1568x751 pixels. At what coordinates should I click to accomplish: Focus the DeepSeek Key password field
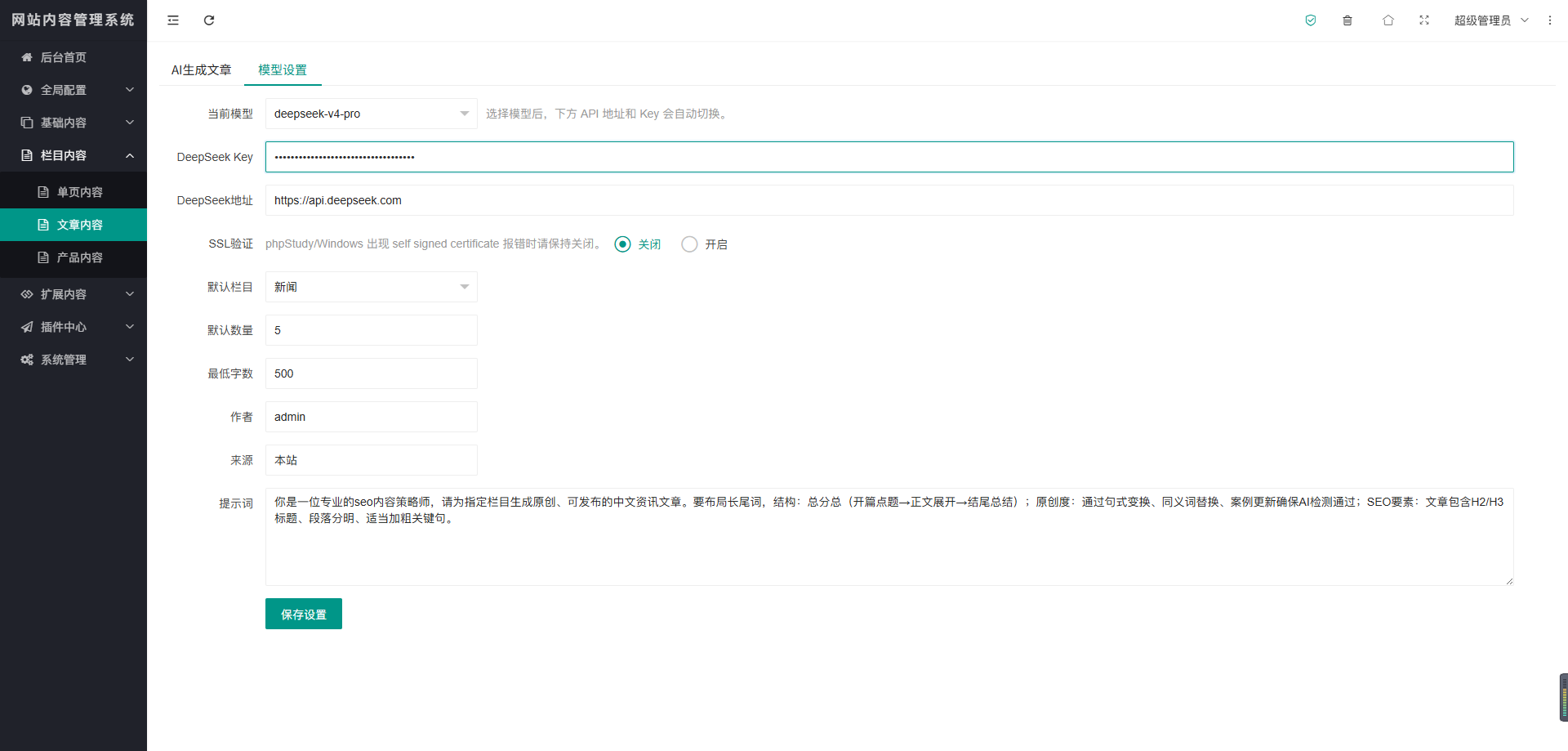[x=889, y=157]
